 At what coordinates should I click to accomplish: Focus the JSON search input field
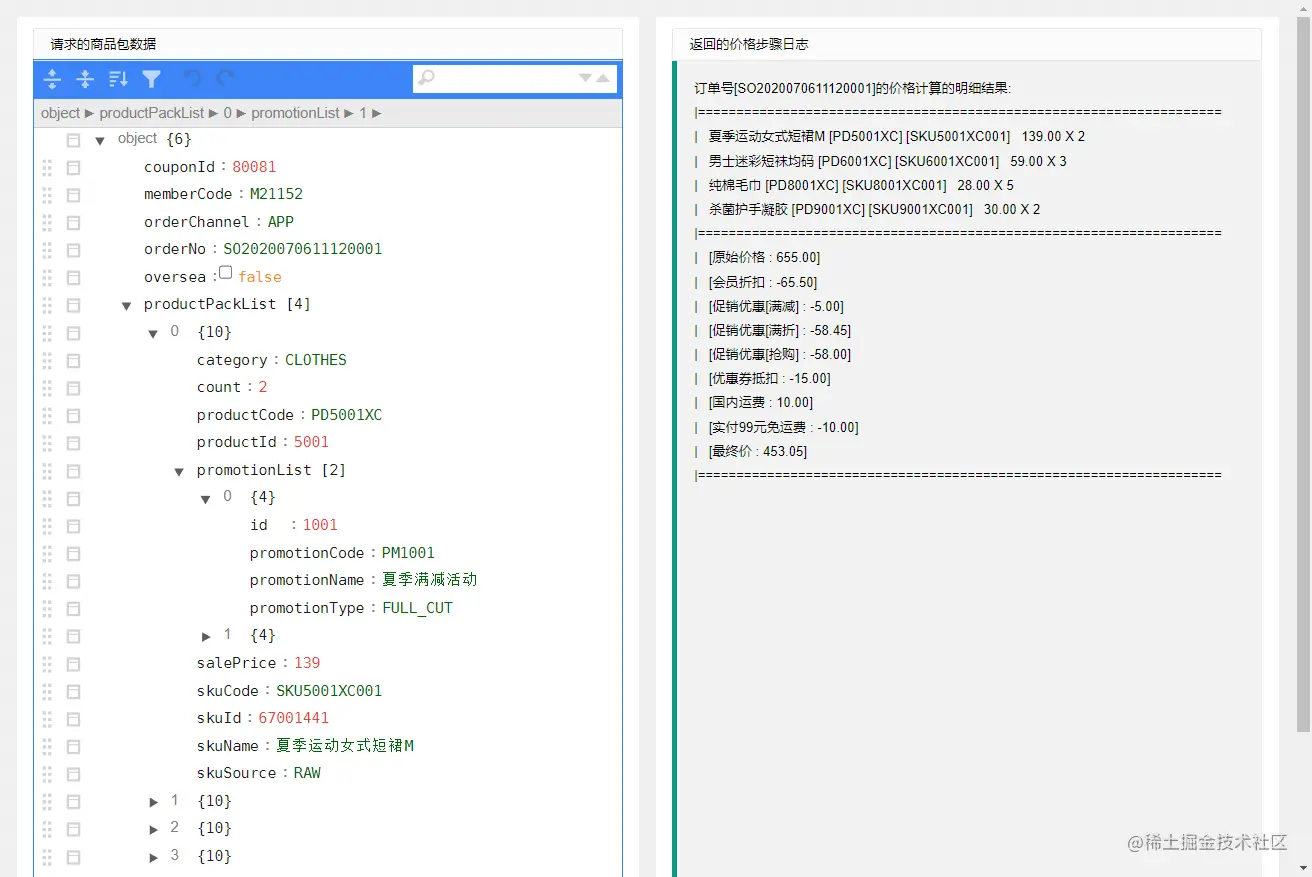[x=507, y=78]
